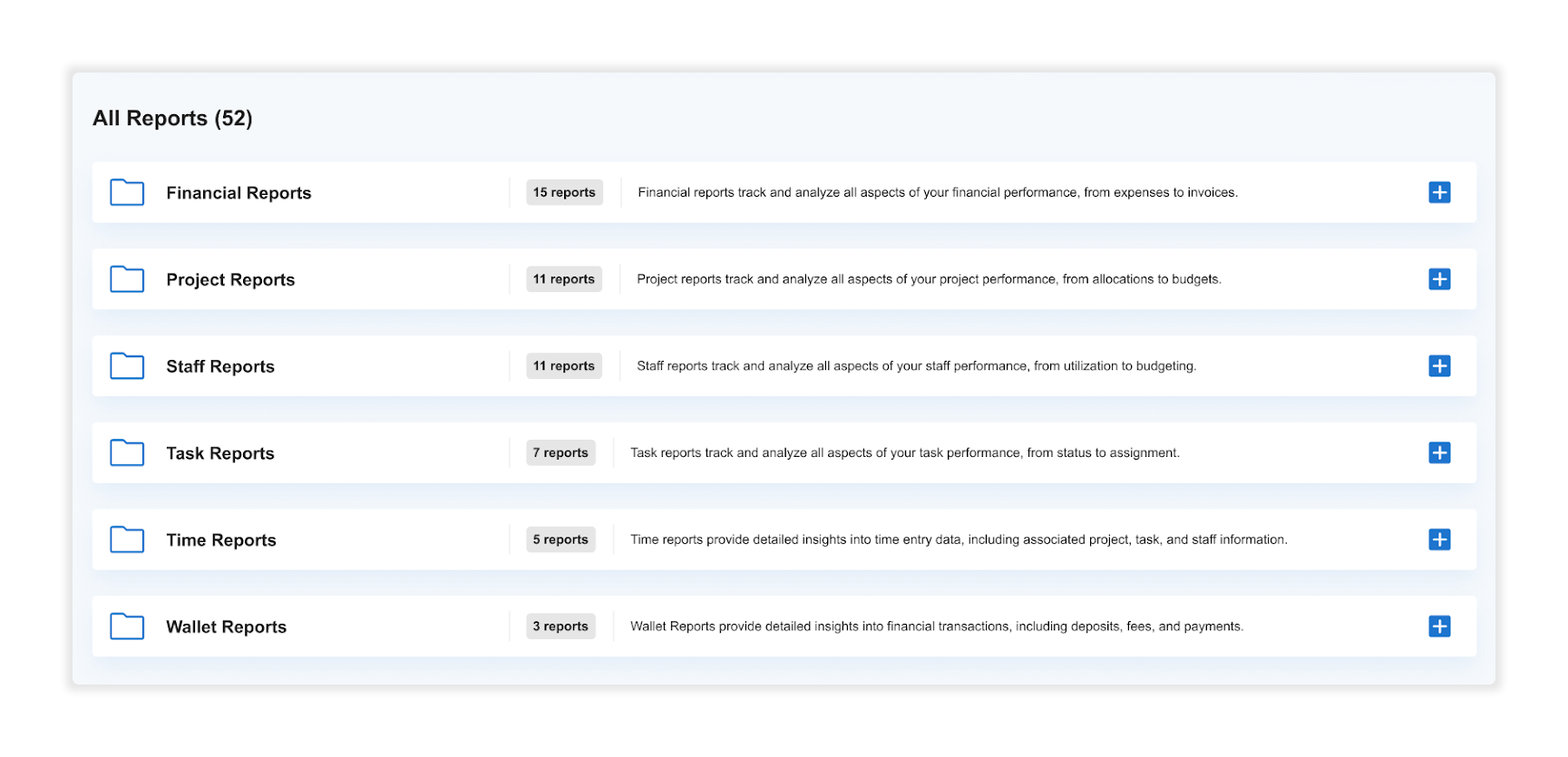The height and width of the screenshot is (757, 1568).
Task: Expand Time Reports with the plus button
Action: [x=1439, y=539]
